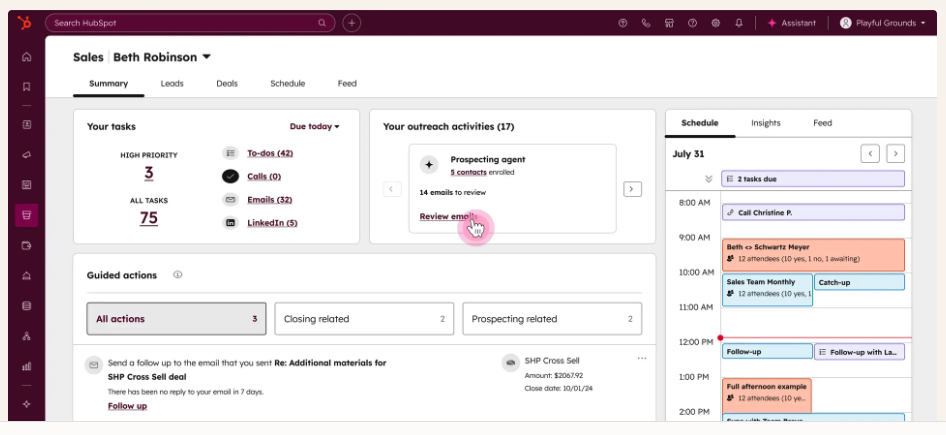The width and height of the screenshot is (946, 435).
Task: Open the Help question-mark icon
Action: 693,23
